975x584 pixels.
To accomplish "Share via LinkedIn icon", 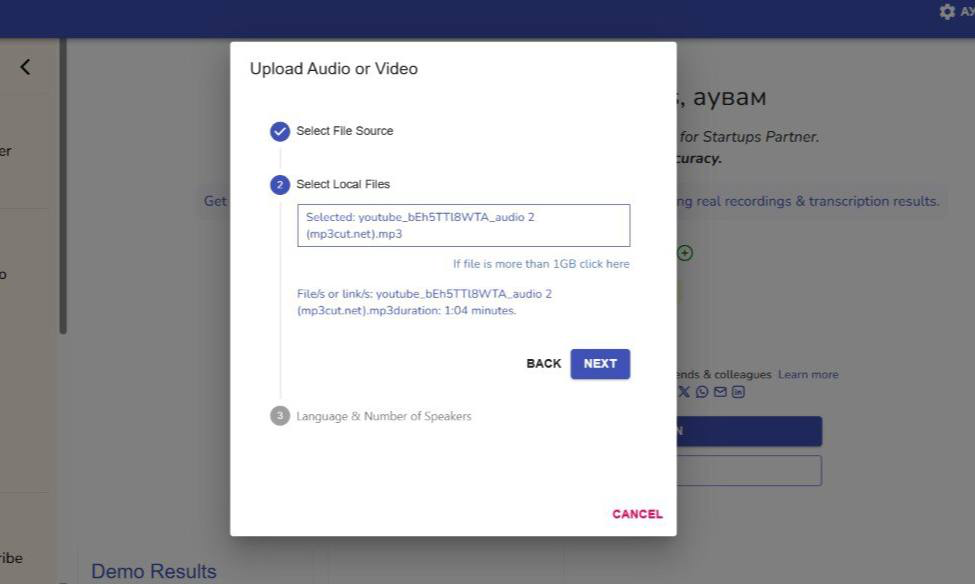I will pos(738,392).
